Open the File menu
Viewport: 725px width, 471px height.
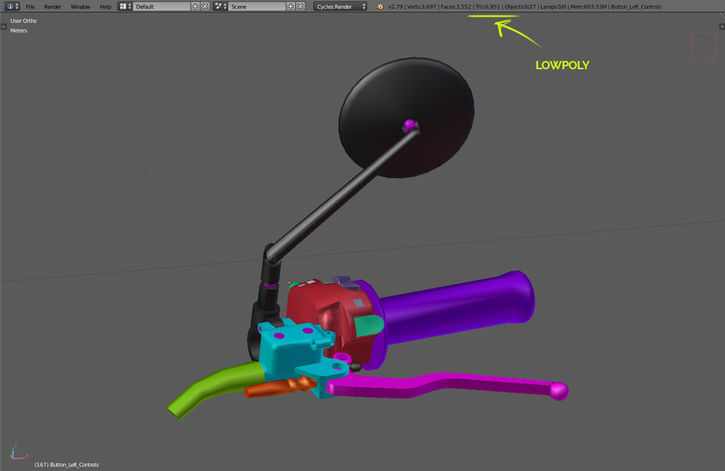(x=30, y=6)
